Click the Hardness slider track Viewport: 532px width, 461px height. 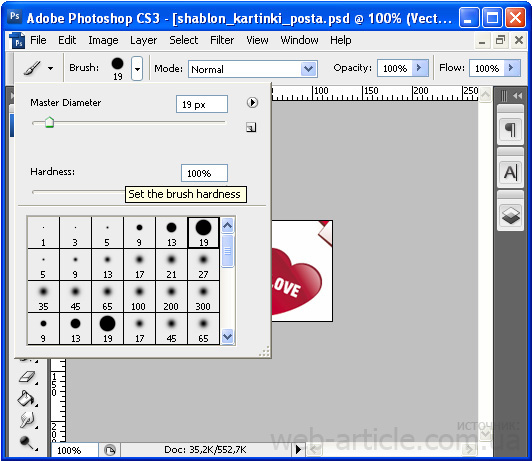coord(79,192)
